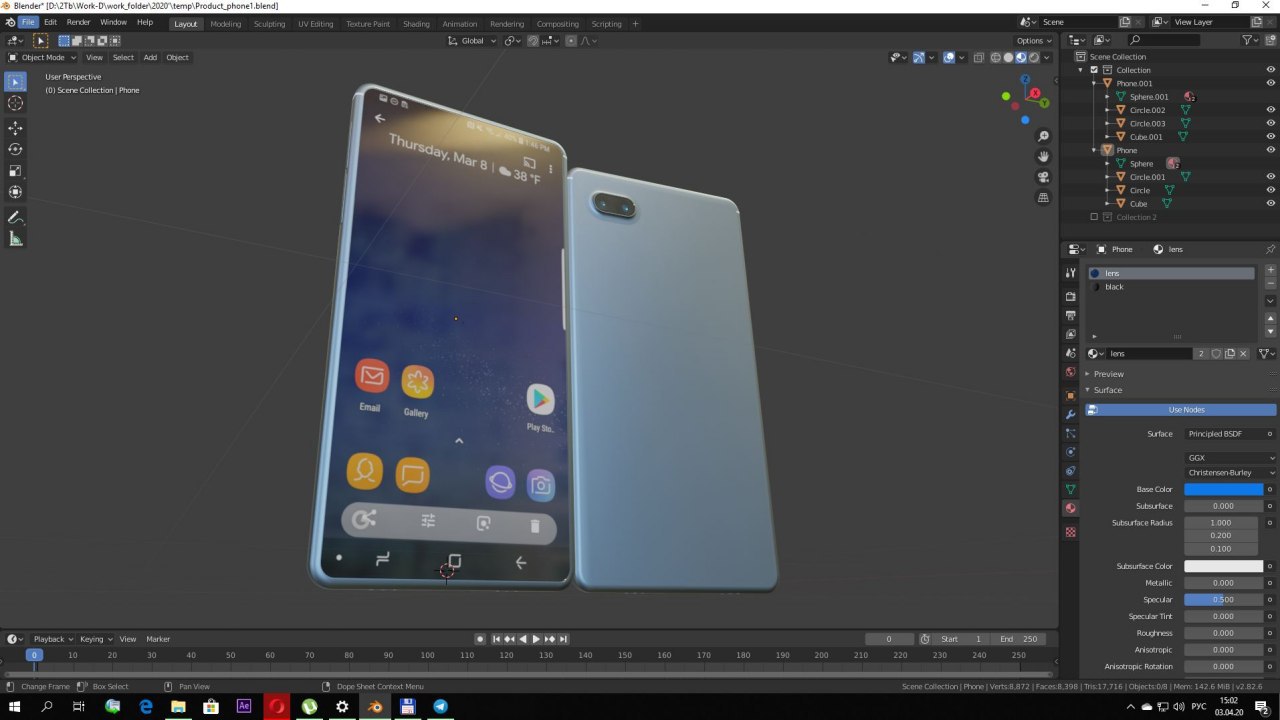Screen dimensions: 1280x720
Task: Unlink material with the X button
Action: 1243,353
